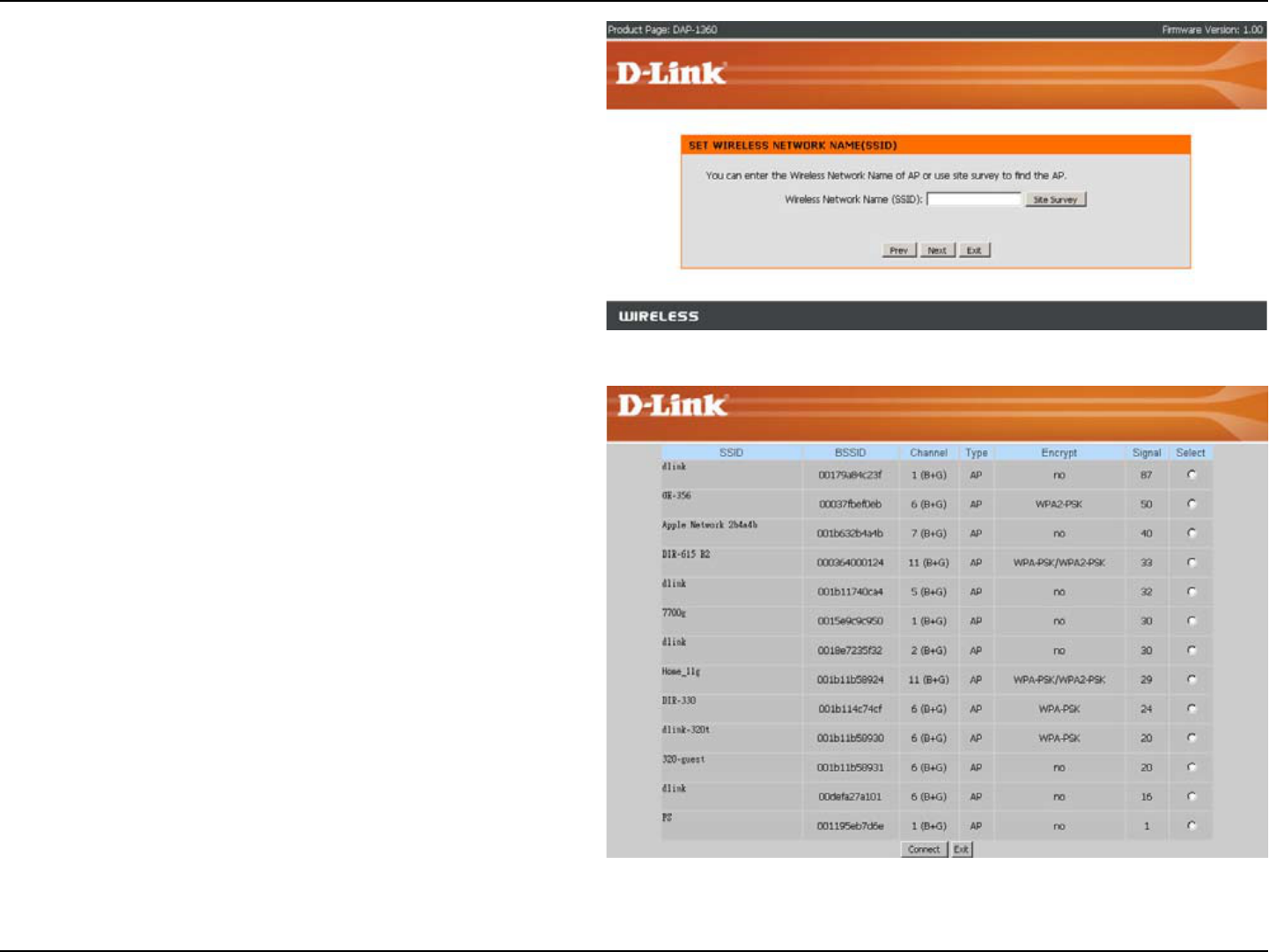This screenshot has width=1269, height=952.
Task: Select the radio button for the WPA2-PSK network
Action: [1192, 504]
